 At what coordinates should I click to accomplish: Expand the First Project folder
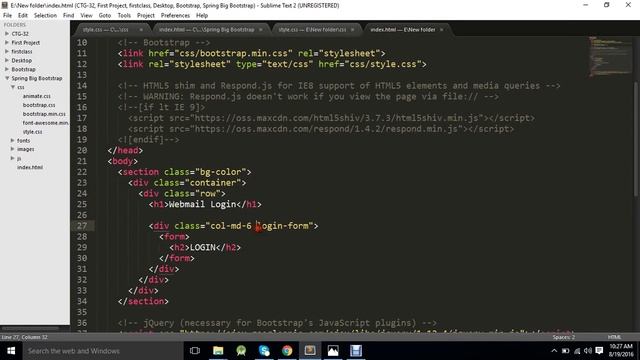7,42
